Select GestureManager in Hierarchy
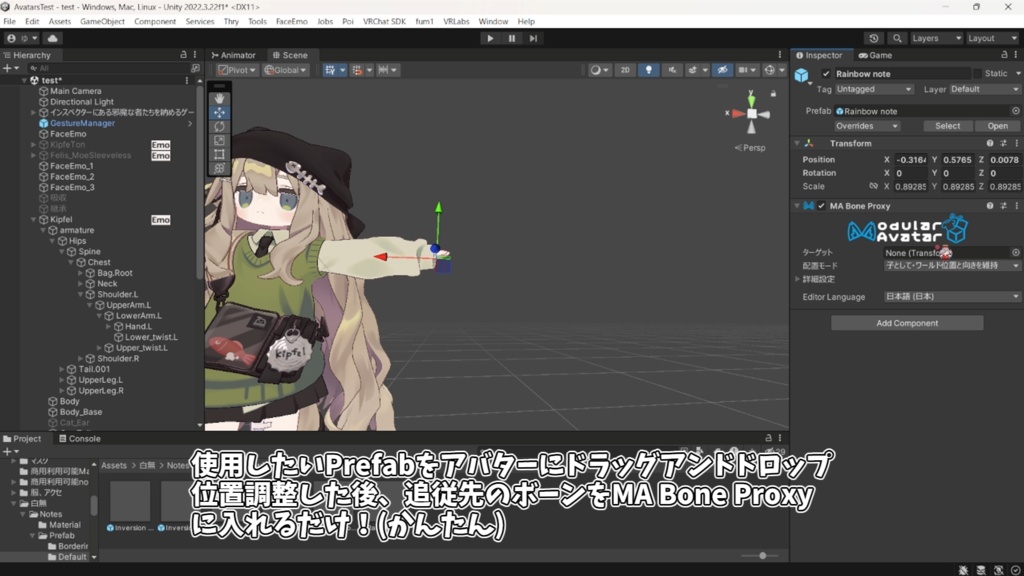This screenshot has width=1024, height=576. tap(82, 123)
